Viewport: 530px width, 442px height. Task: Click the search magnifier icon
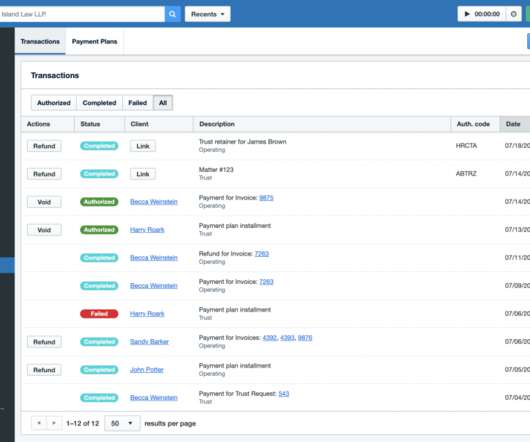172,14
